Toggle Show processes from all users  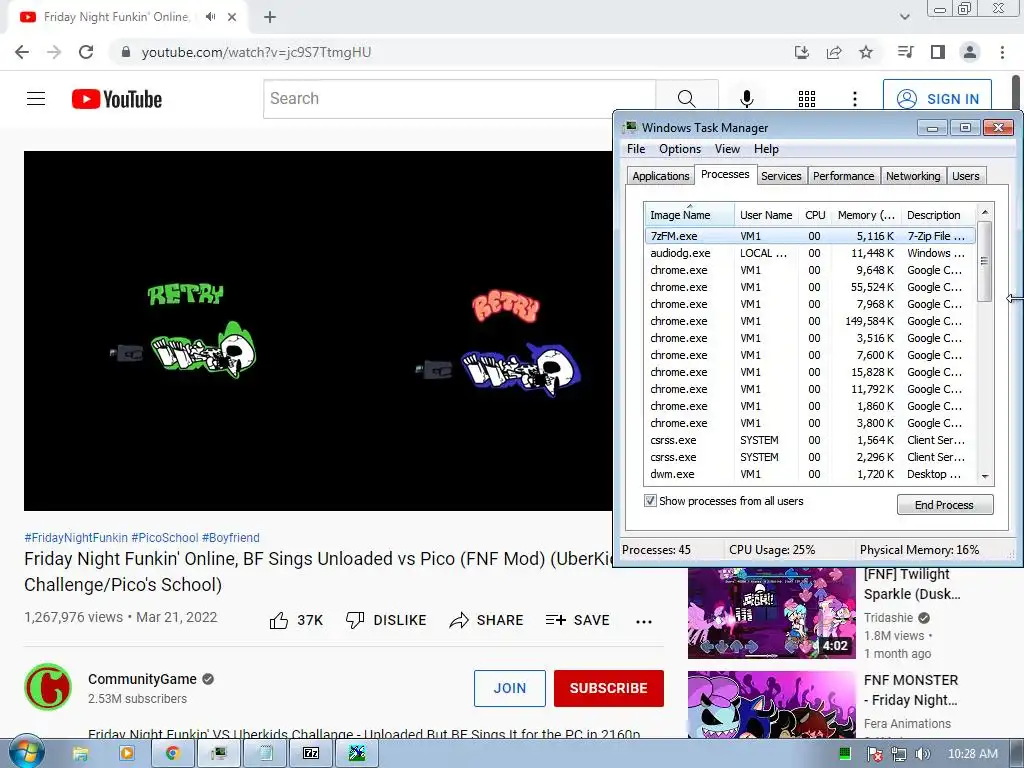(x=650, y=501)
